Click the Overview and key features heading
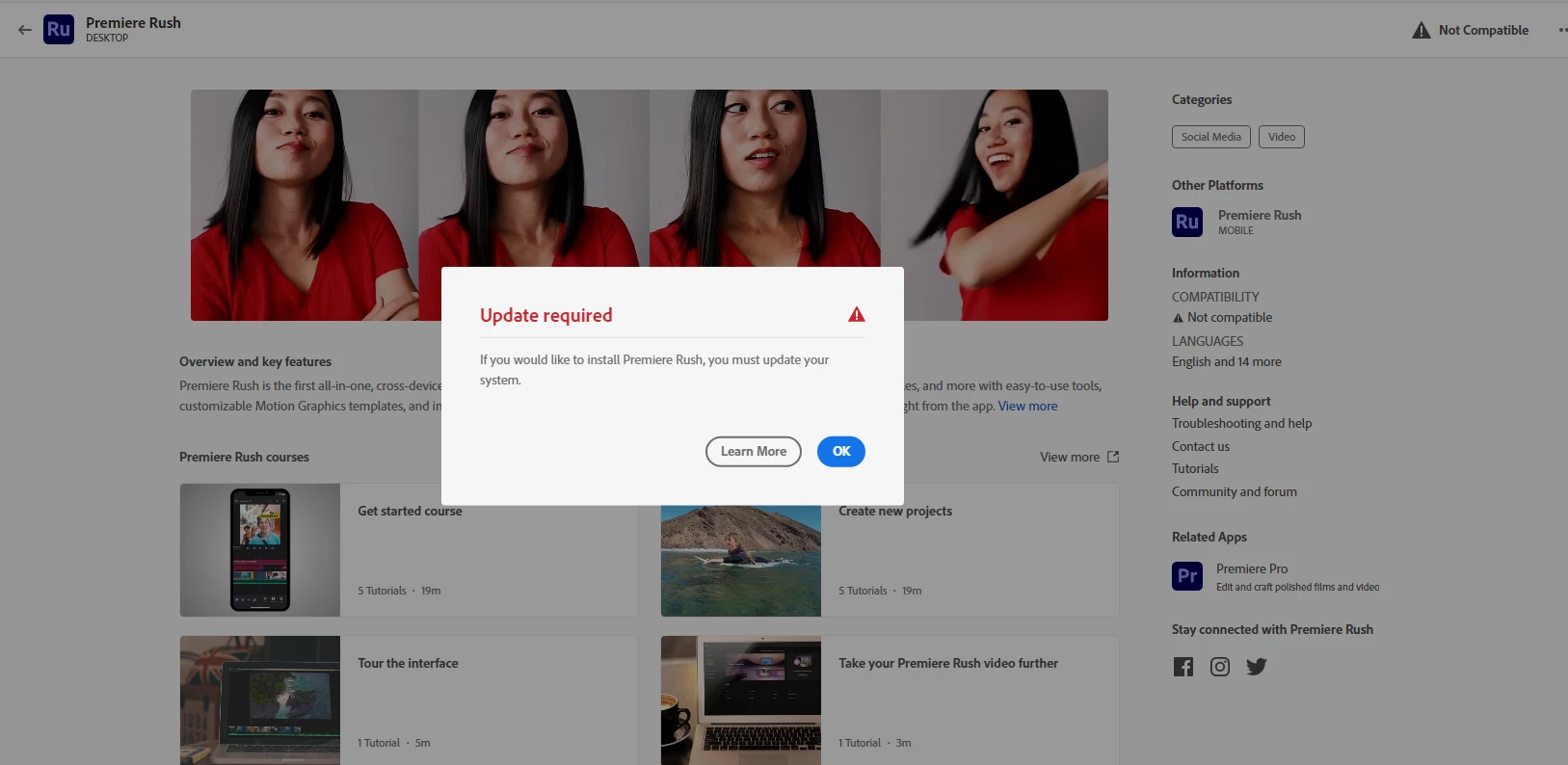This screenshot has height=765, width=1568. (x=255, y=362)
